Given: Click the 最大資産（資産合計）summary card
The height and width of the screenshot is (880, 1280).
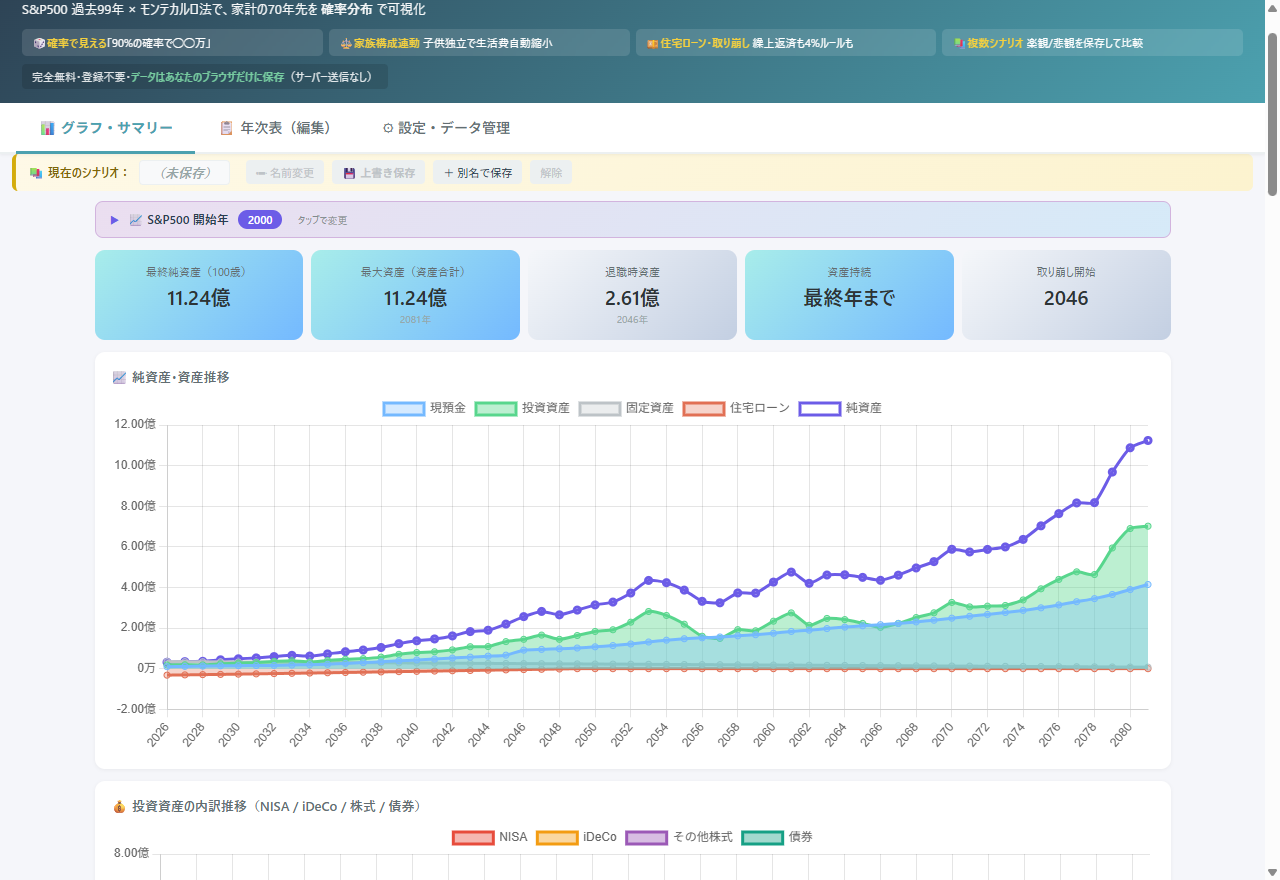Looking at the screenshot, I should [415, 295].
